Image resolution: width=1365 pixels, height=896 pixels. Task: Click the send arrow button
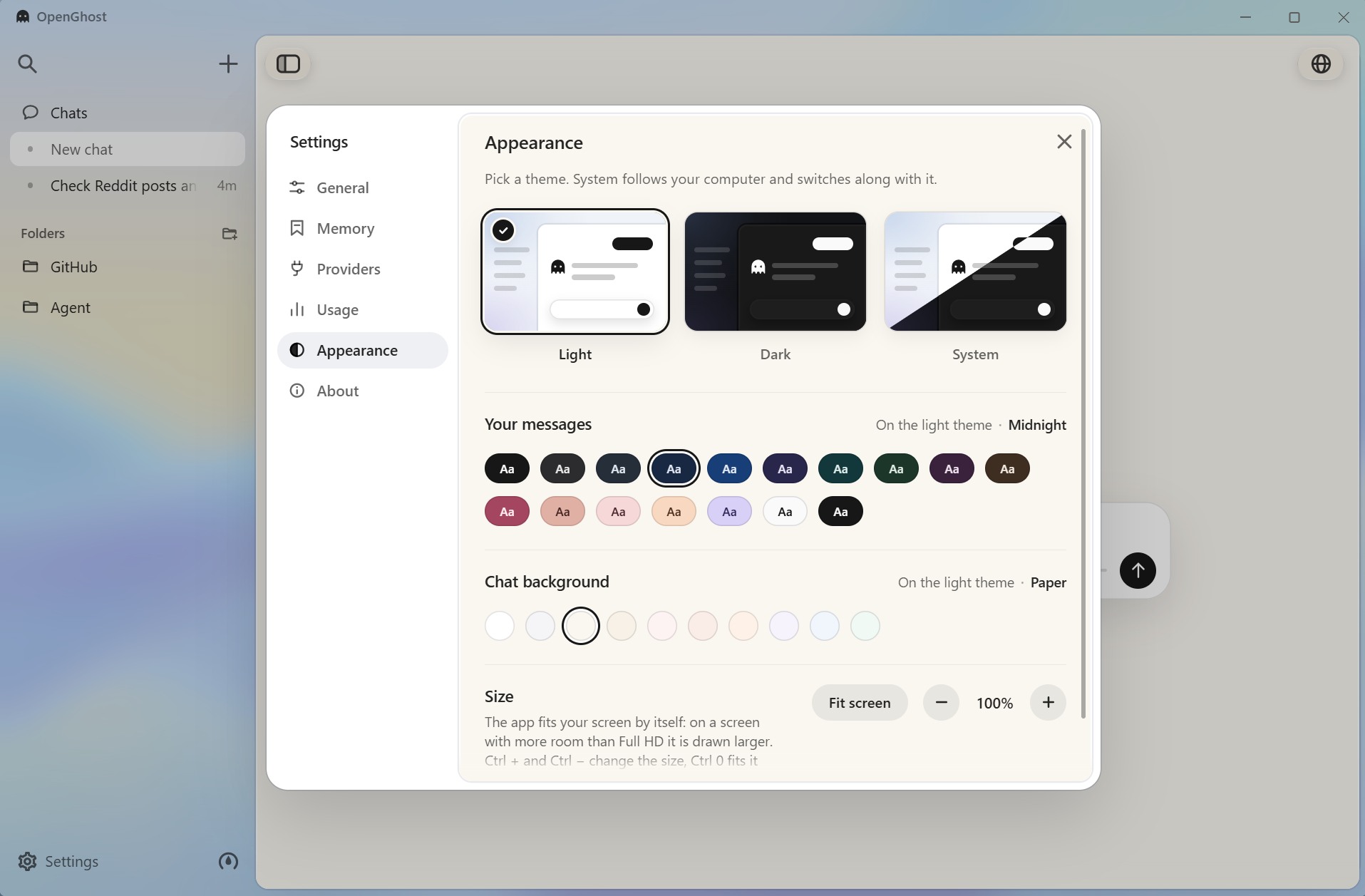(x=1138, y=570)
